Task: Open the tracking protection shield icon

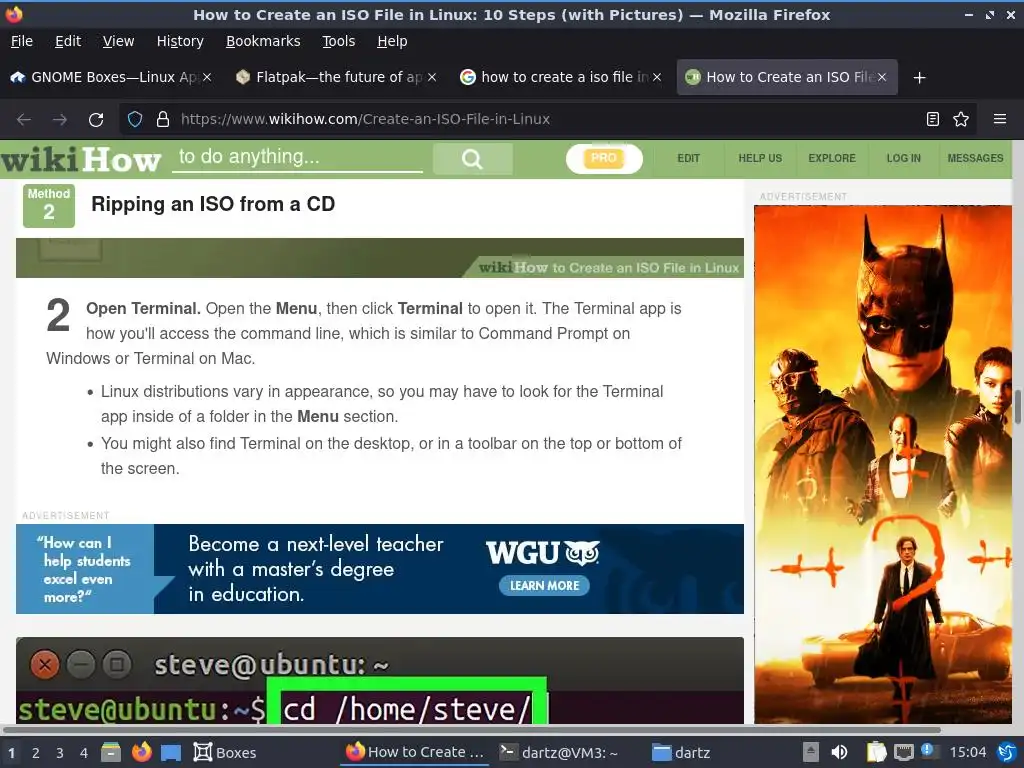Action: click(135, 120)
